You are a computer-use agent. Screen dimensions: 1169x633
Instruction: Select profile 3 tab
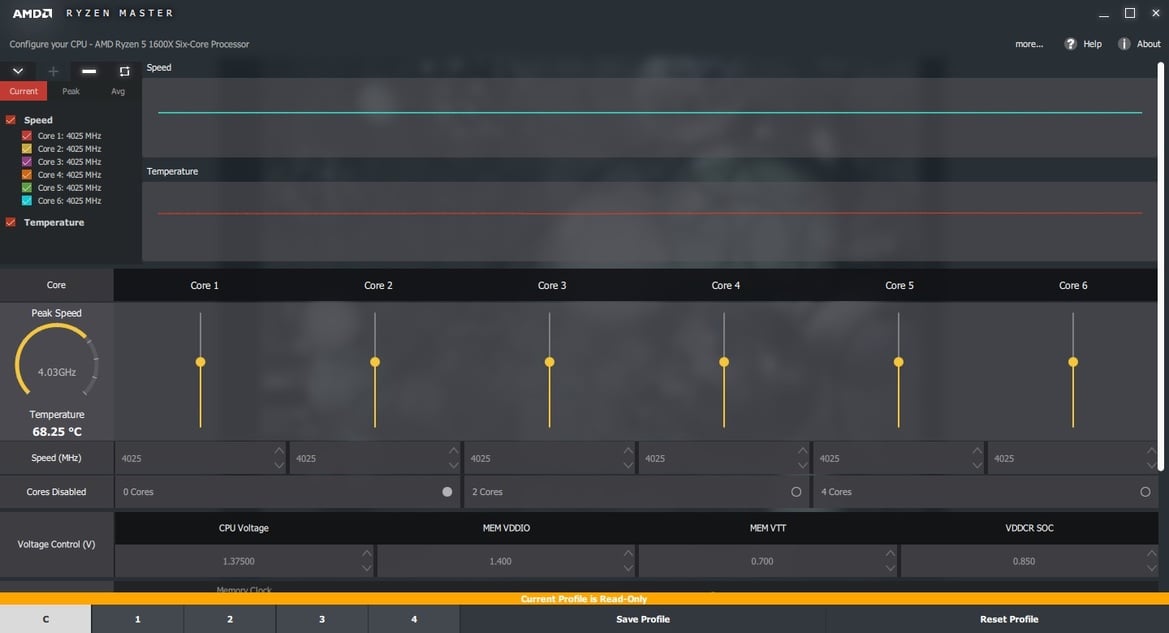(322, 619)
